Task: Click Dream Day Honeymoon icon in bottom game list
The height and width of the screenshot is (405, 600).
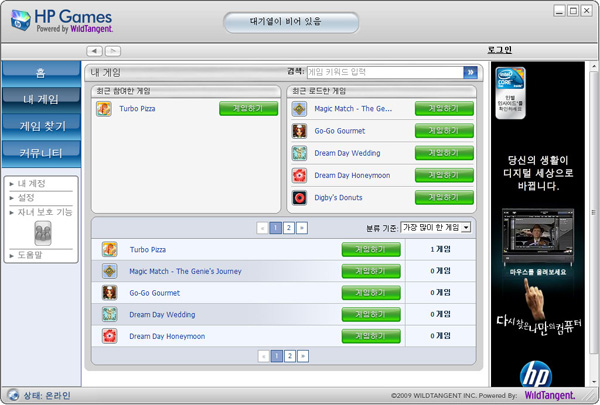Action: pyautogui.click(x=110, y=336)
